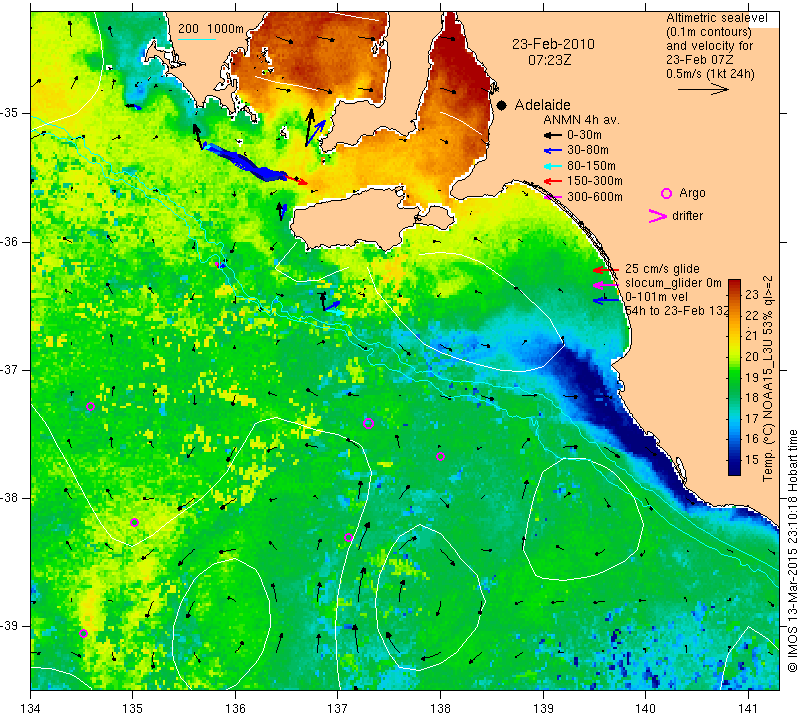Screen dimensions: 800x720
Task: Click the 0-30m depth label
Action: pos(584,135)
